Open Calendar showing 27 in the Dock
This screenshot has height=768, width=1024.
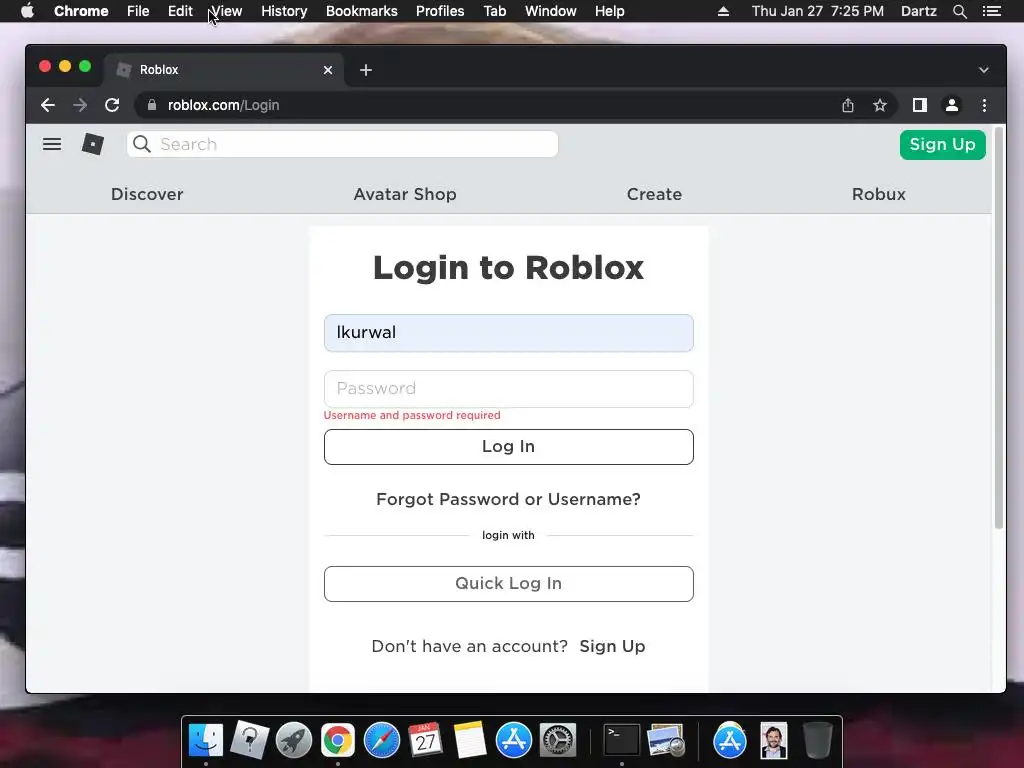pos(425,741)
